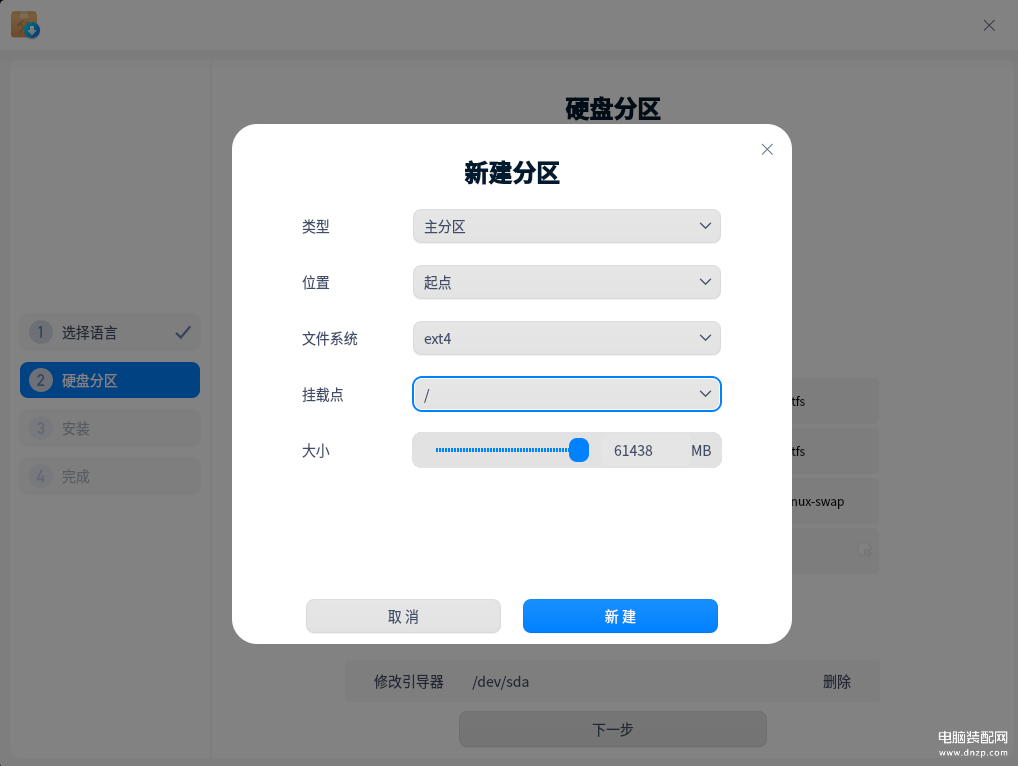Click the step 4 number badge for 完成

[40, 476]
